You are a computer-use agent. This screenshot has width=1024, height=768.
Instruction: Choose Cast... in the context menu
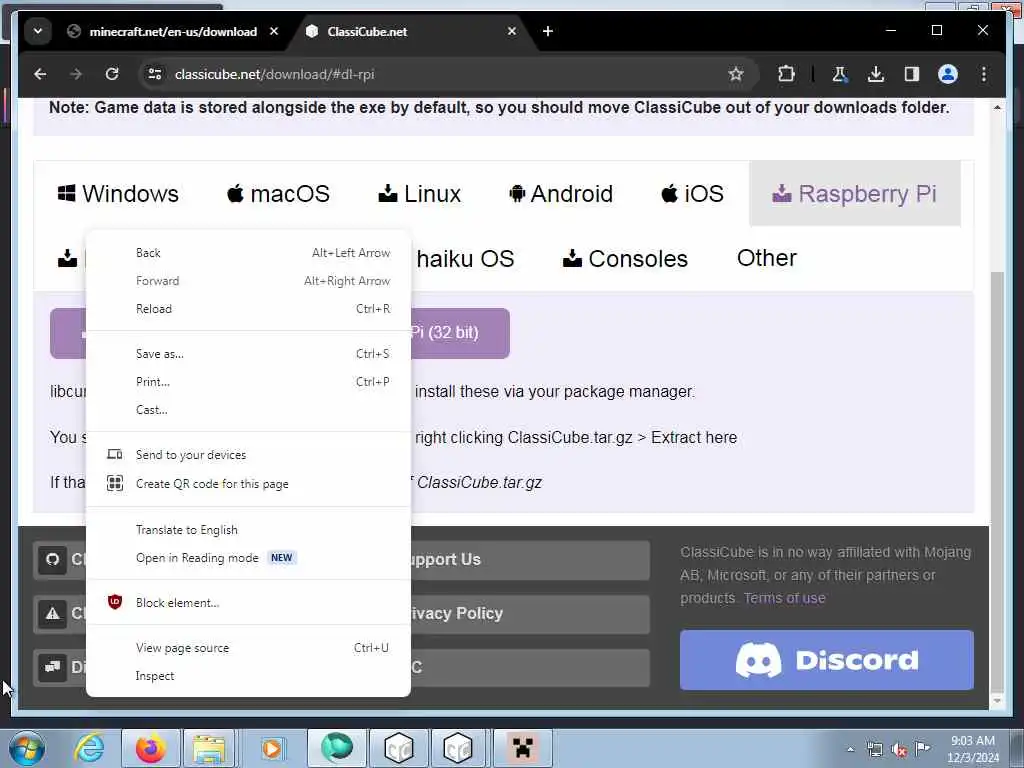[248, 410]
